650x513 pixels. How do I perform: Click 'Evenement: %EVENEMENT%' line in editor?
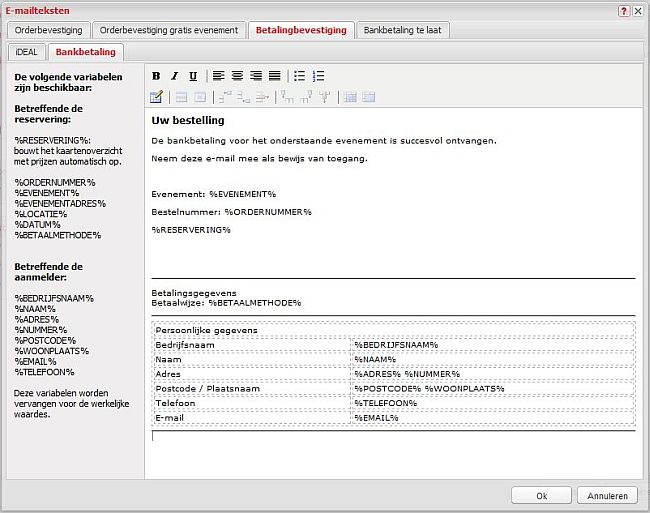tap(213, 194)
